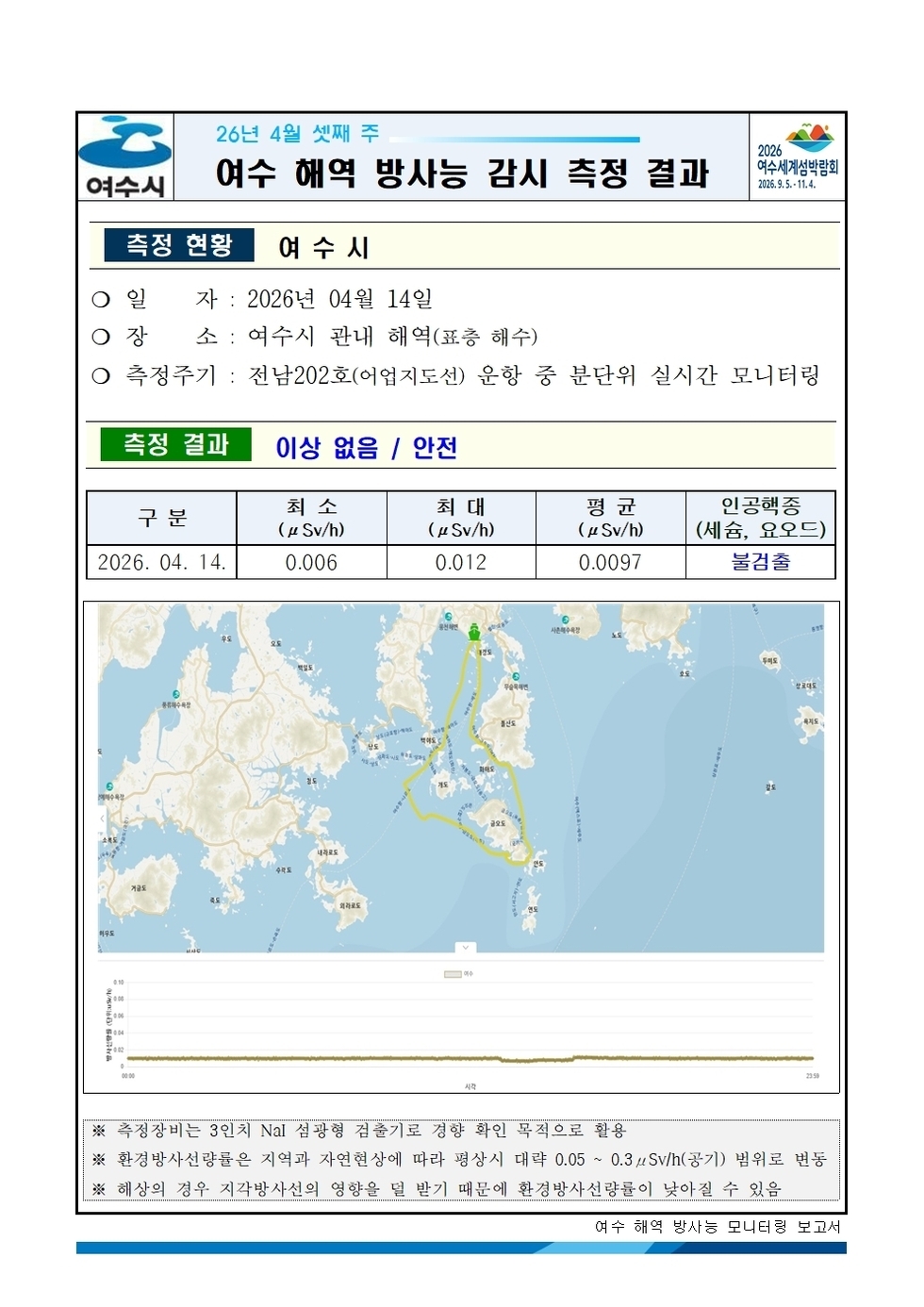Click the 돌산도 island label on the map
Image resolution: width=924 pixels, height=1307 pixels.
click(x=508, y=723)
